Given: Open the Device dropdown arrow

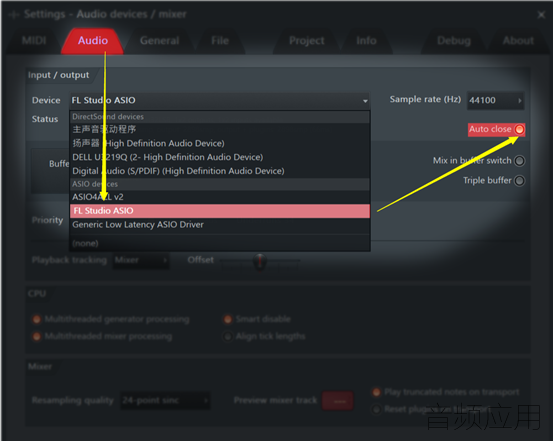Looking at the screenshot, I should [365, 101].
